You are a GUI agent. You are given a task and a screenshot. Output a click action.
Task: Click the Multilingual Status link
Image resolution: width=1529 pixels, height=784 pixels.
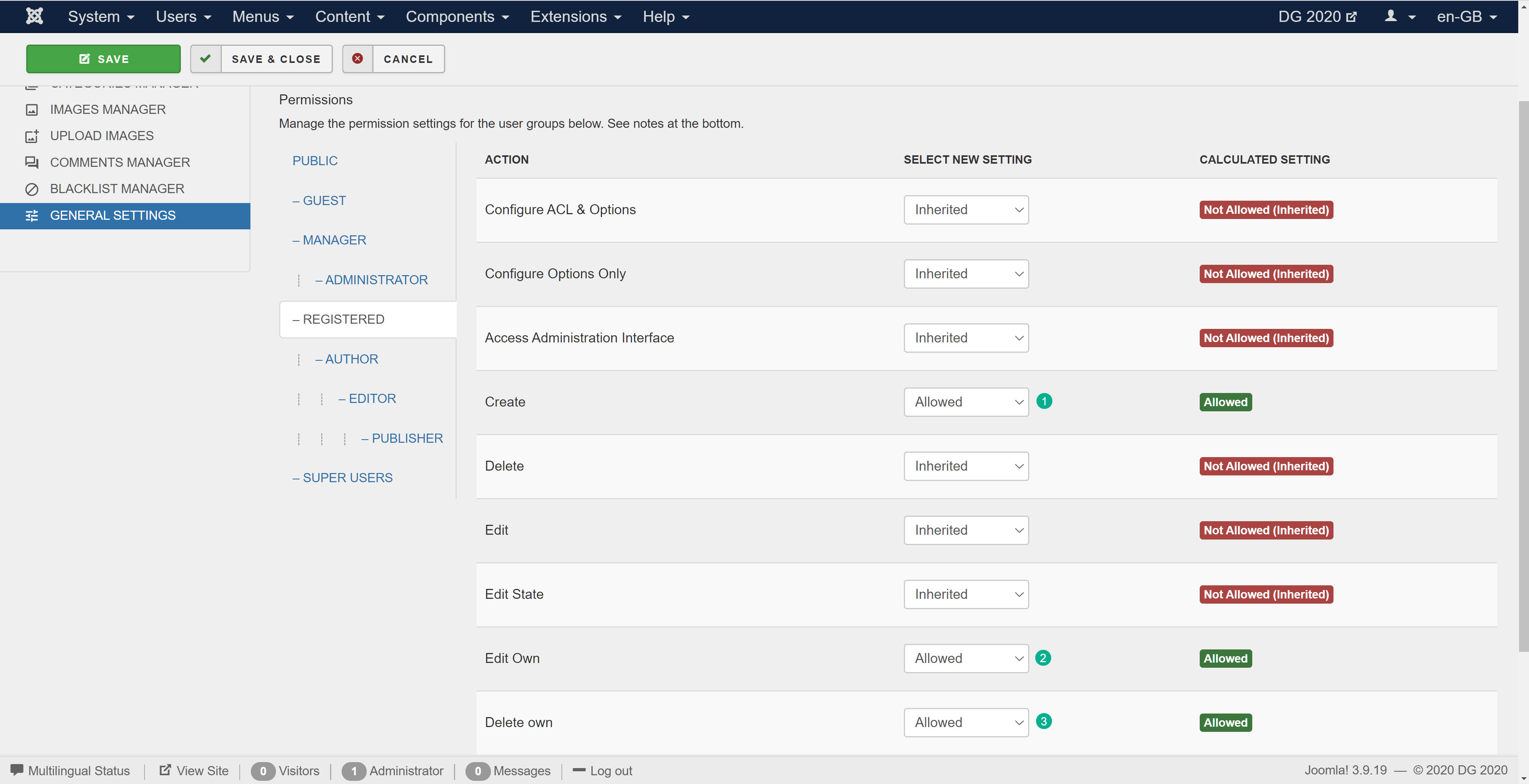point(70,770)
